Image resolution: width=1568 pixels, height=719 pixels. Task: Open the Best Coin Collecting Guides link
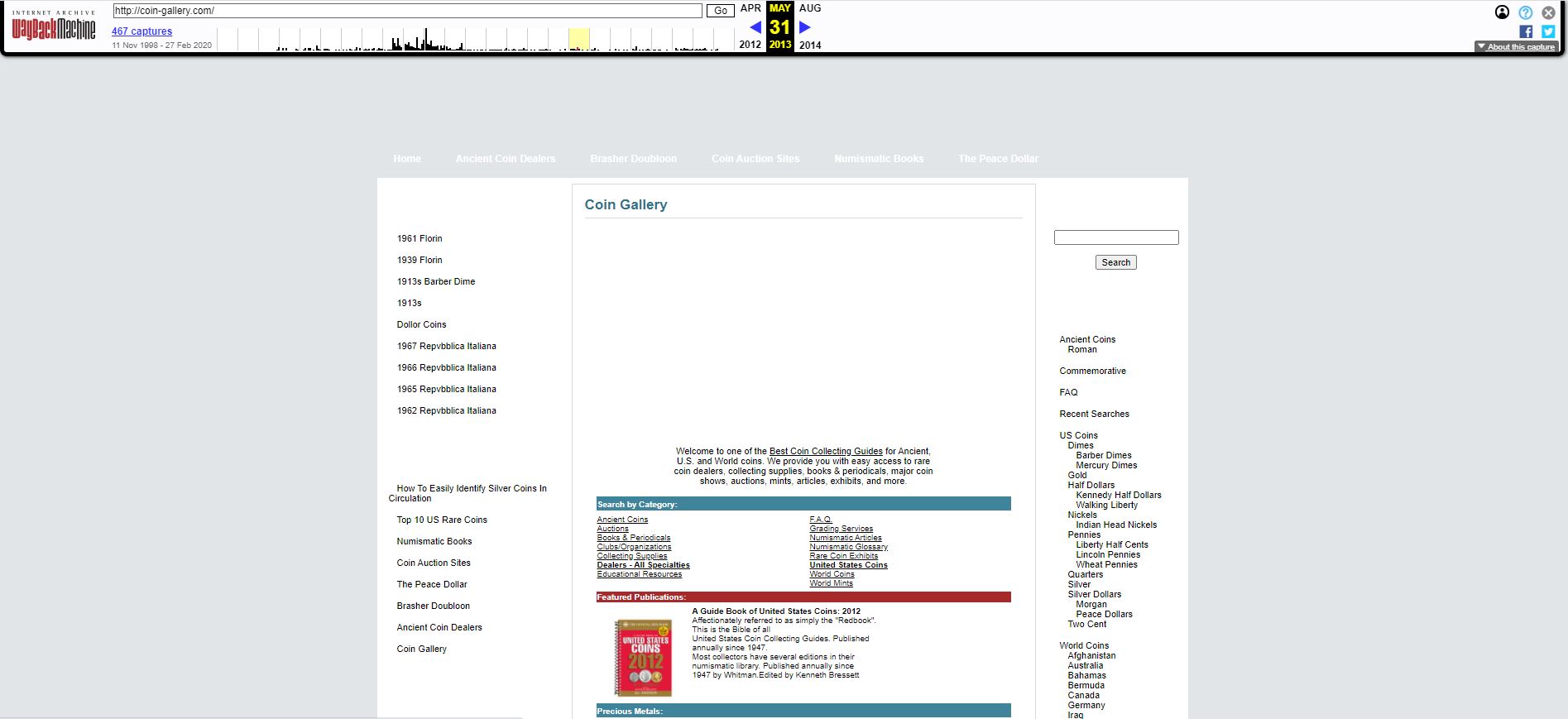coord(825,452)
